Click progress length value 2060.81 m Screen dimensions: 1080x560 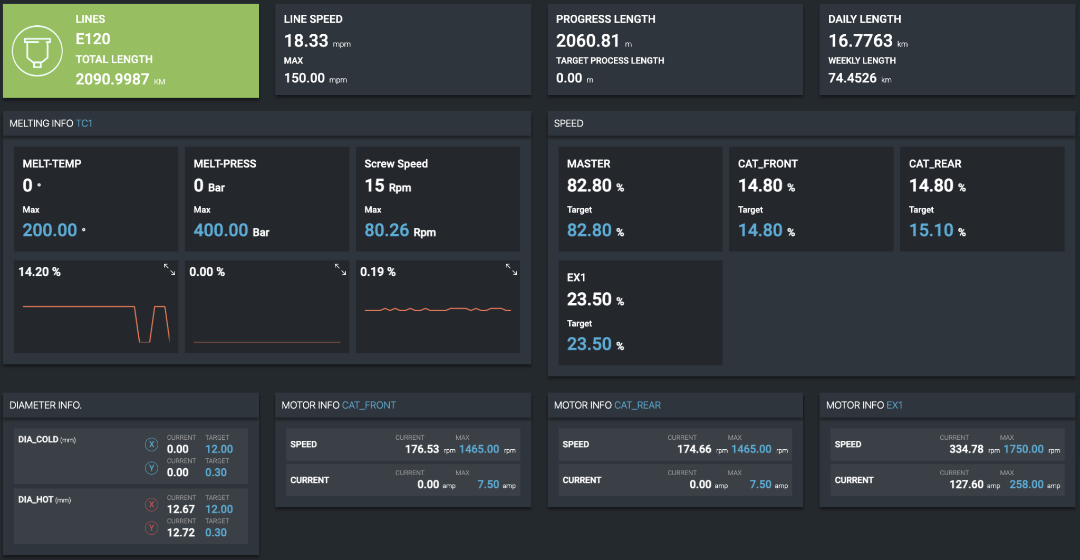pos(594,41)
